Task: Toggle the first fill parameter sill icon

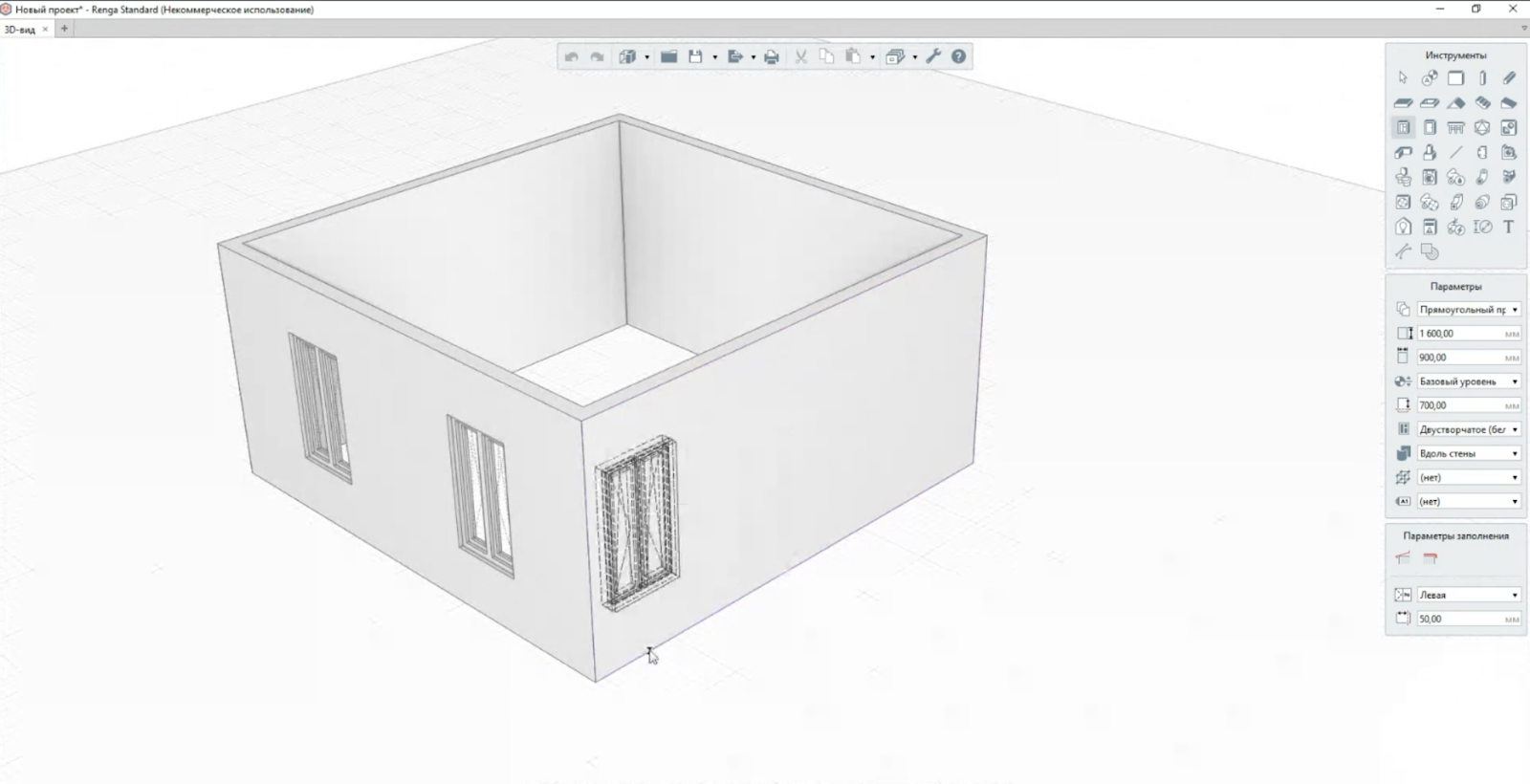Action: click(x=1403, y=557)
